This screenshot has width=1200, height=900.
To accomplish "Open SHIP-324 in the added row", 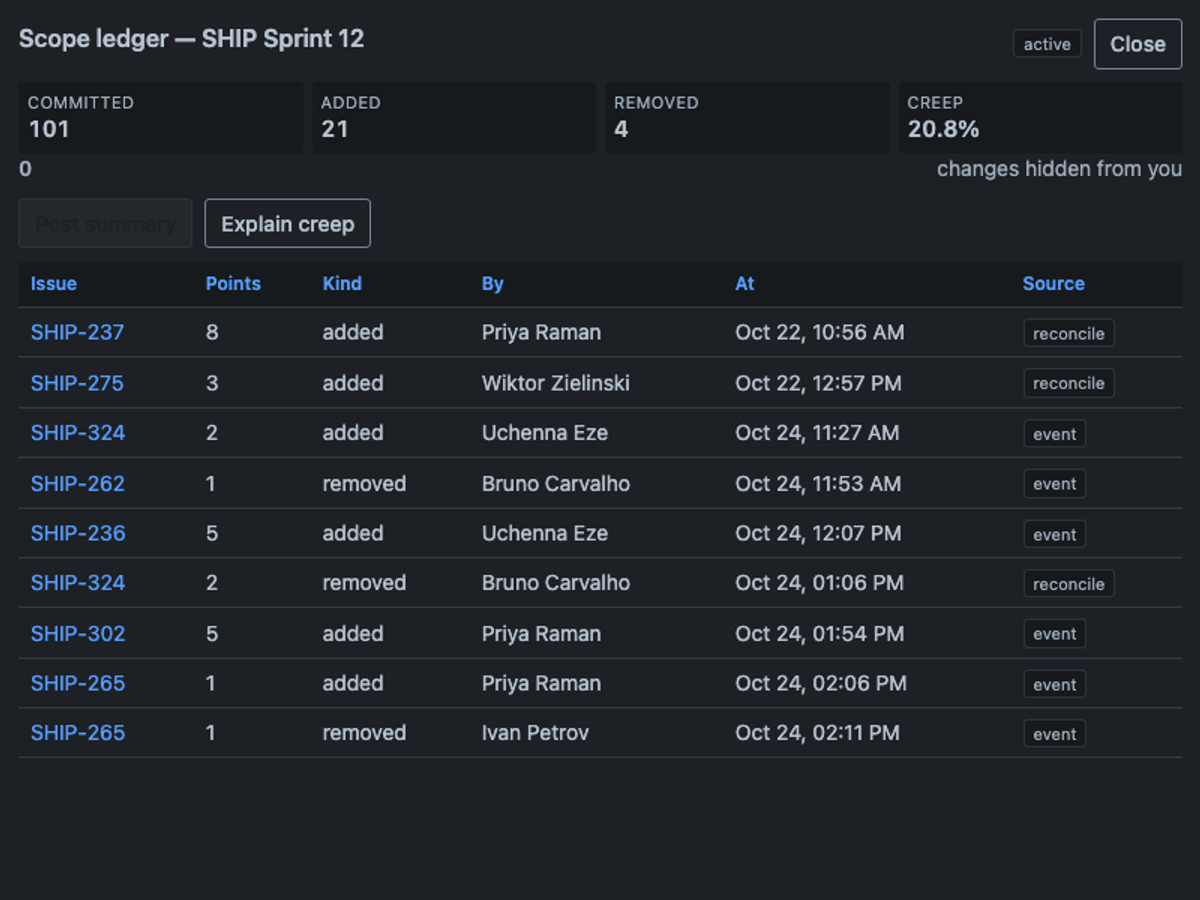I will pos(77,433).
